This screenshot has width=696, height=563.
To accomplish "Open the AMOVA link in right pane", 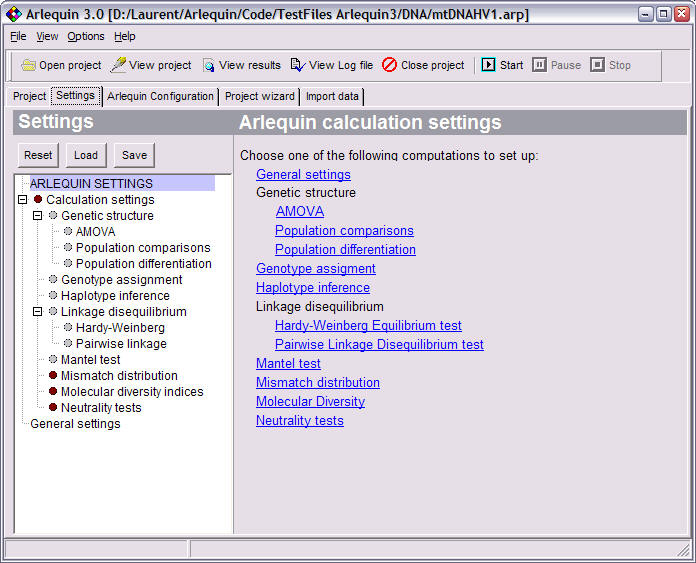I will [x=300, y=211].
